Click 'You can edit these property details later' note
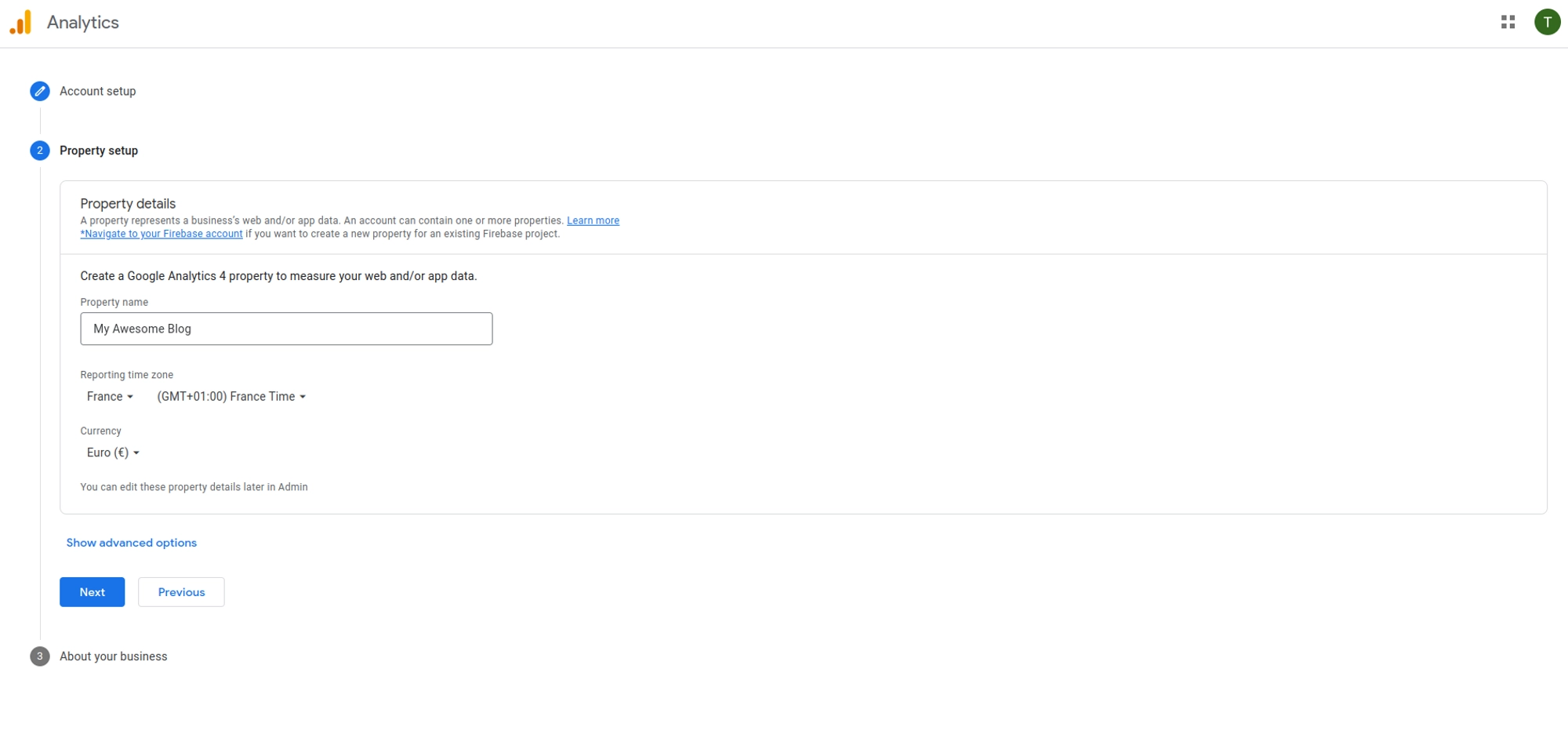1568x738 pixels. coord(194,487)
